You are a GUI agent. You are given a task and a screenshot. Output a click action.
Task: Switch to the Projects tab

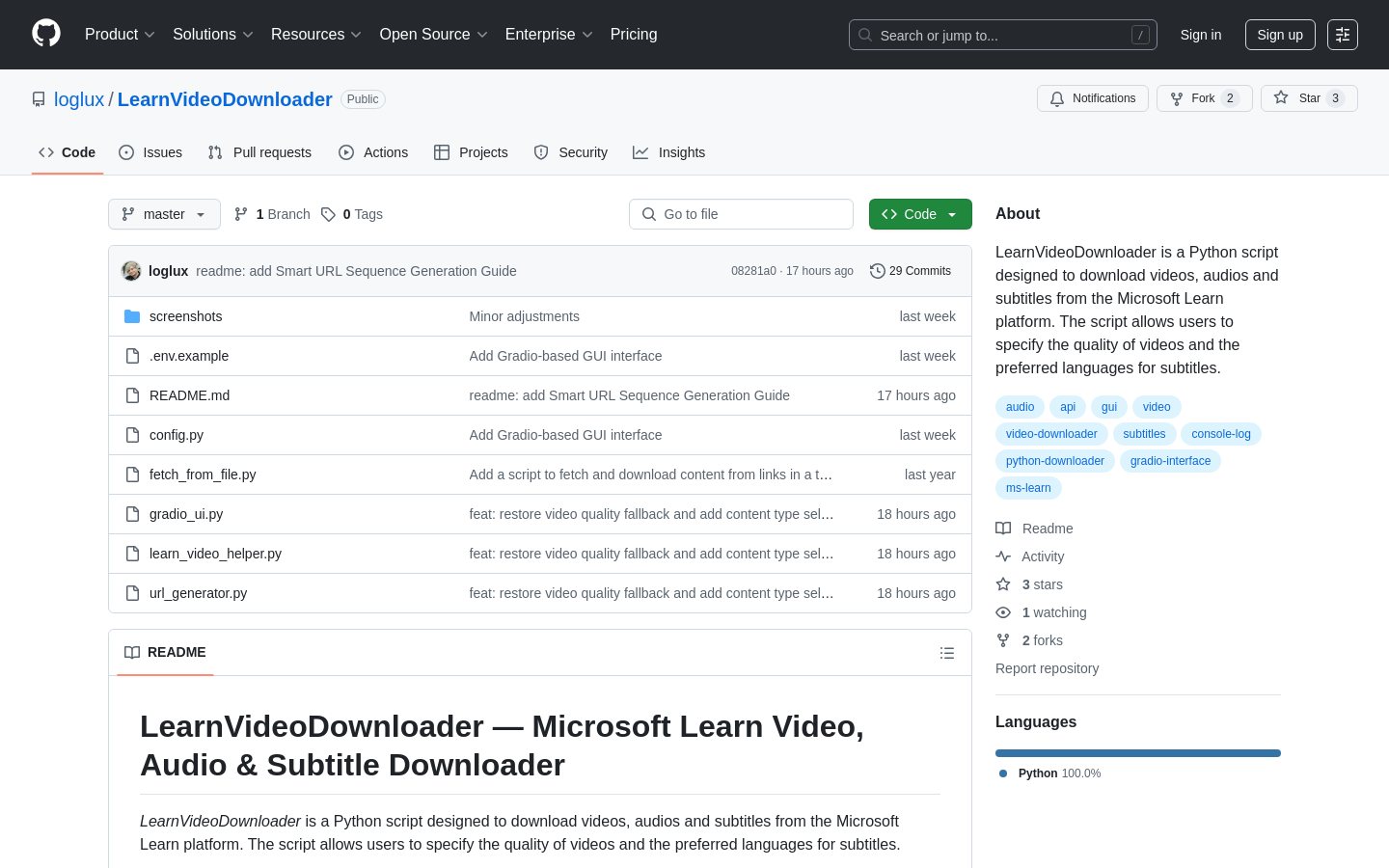tap(471, 152)
